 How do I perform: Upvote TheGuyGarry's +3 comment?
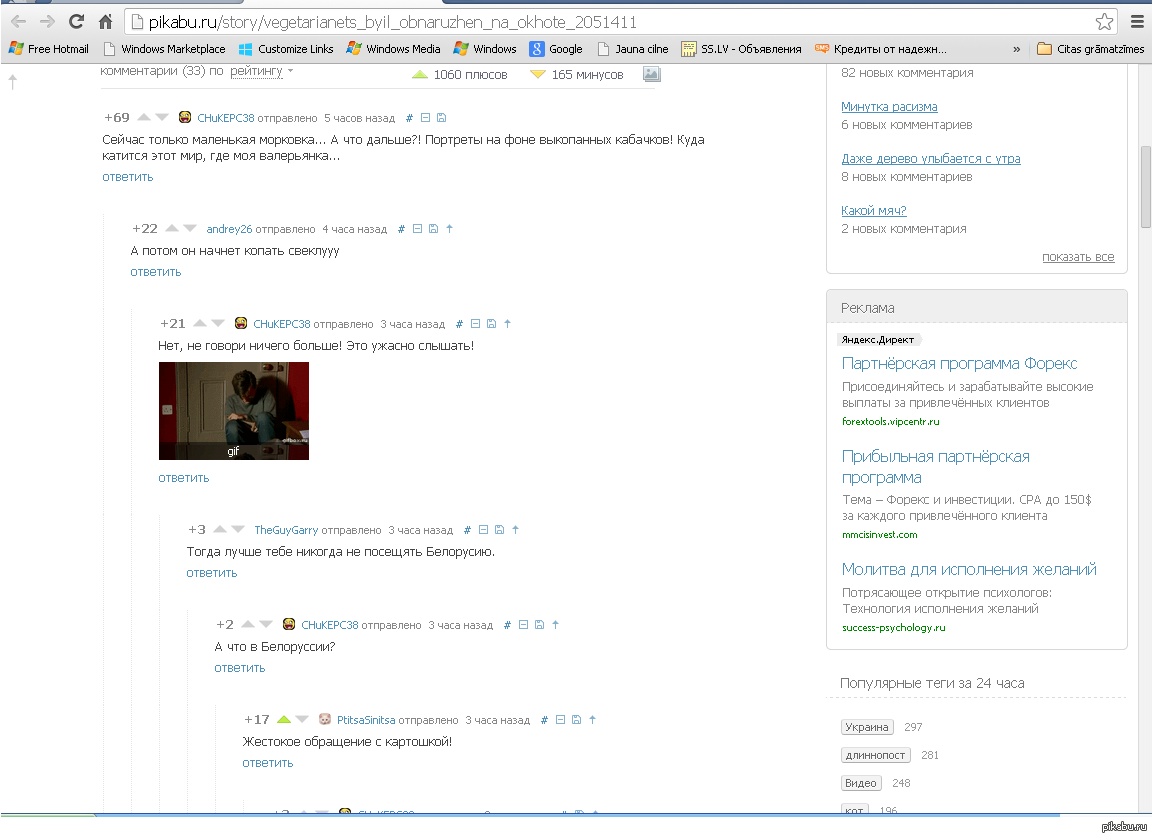tap(220, 529)
